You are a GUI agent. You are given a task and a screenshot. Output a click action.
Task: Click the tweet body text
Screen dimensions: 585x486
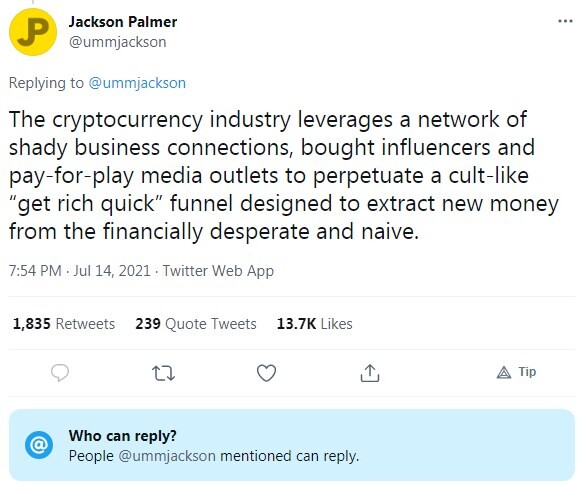tap(284, 175)
